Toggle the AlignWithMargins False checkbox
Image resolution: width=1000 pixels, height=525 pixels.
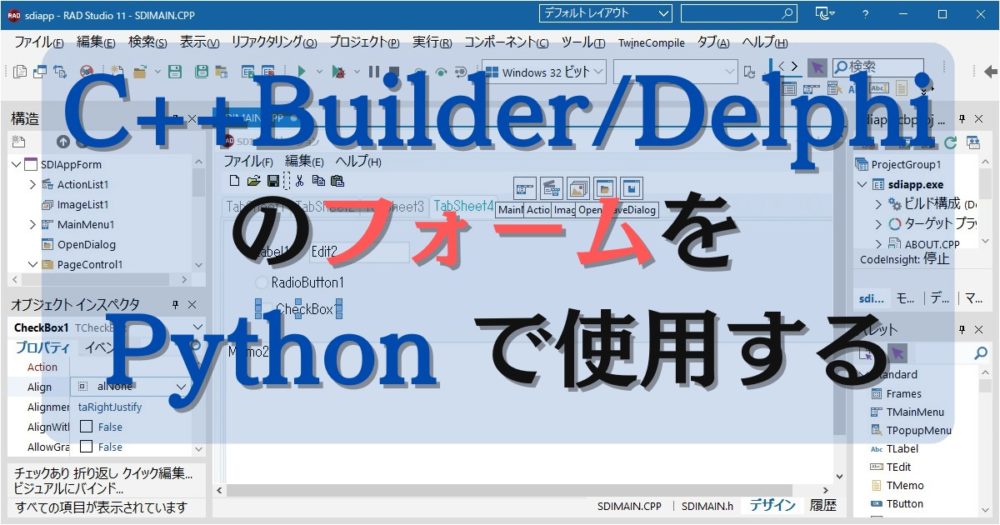tap(87, 427)
